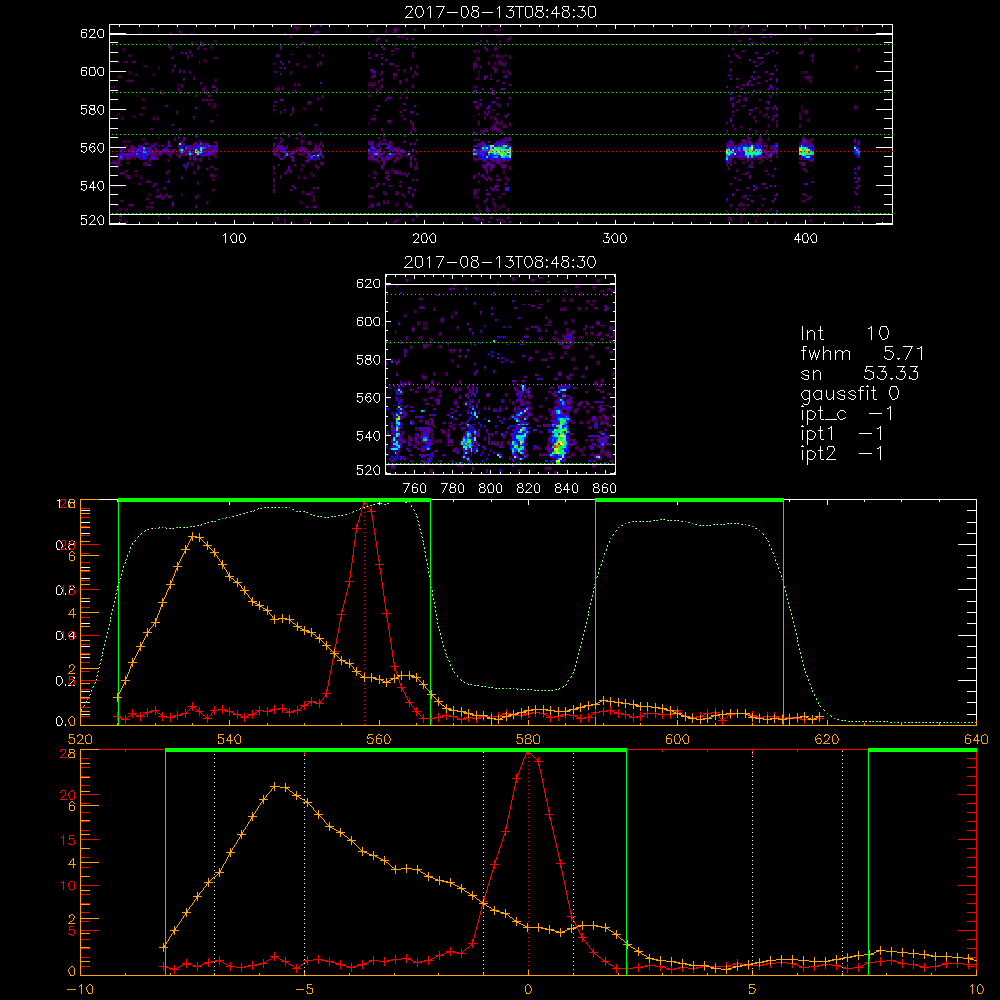This screenshot has height=1000, width=1000.
Task: Click the "600" y-axis label of the small spectrogram
Action: click(368, 321)
